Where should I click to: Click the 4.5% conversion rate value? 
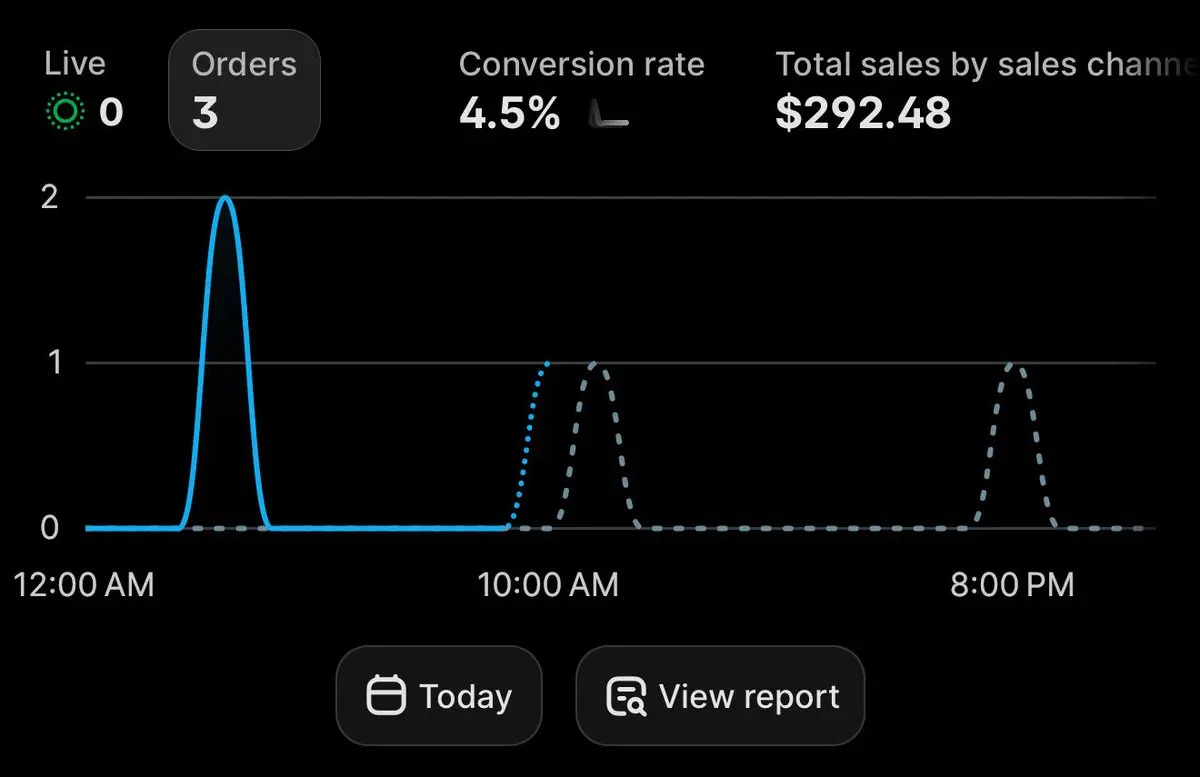510,114
